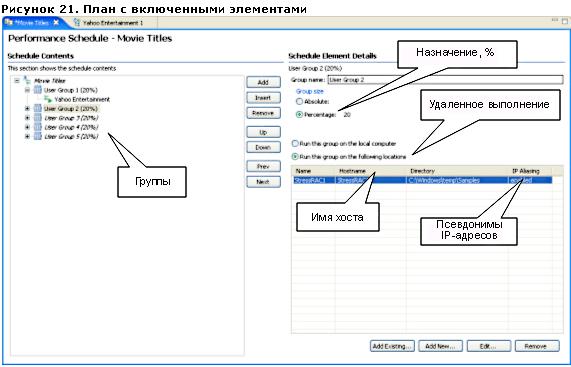Switch to the Yahoo Entertainment 1 tab
Viewport: 571px width, 367px height.
[x=113, y=23]
